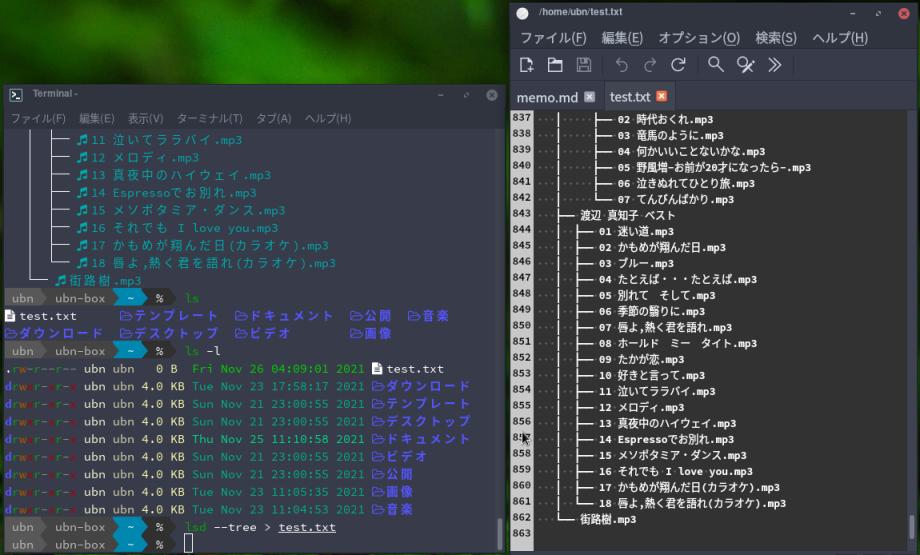Click the ダウンロード folder in ls output
The width and height of the screenshot is (920, 555).
coord(54,333)
